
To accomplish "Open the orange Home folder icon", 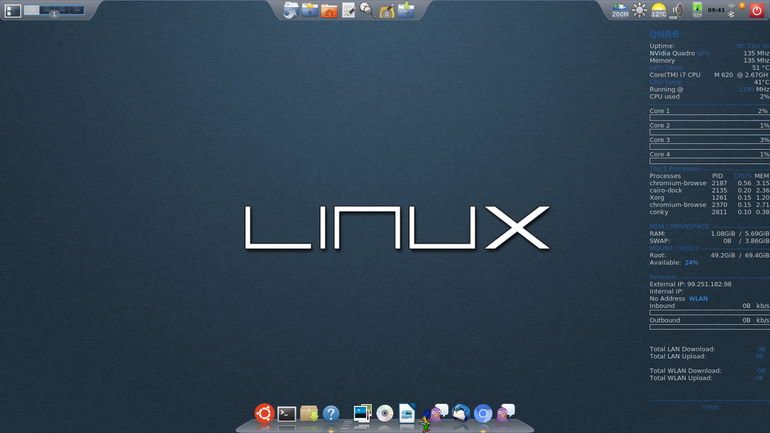I will pos(329,10).
